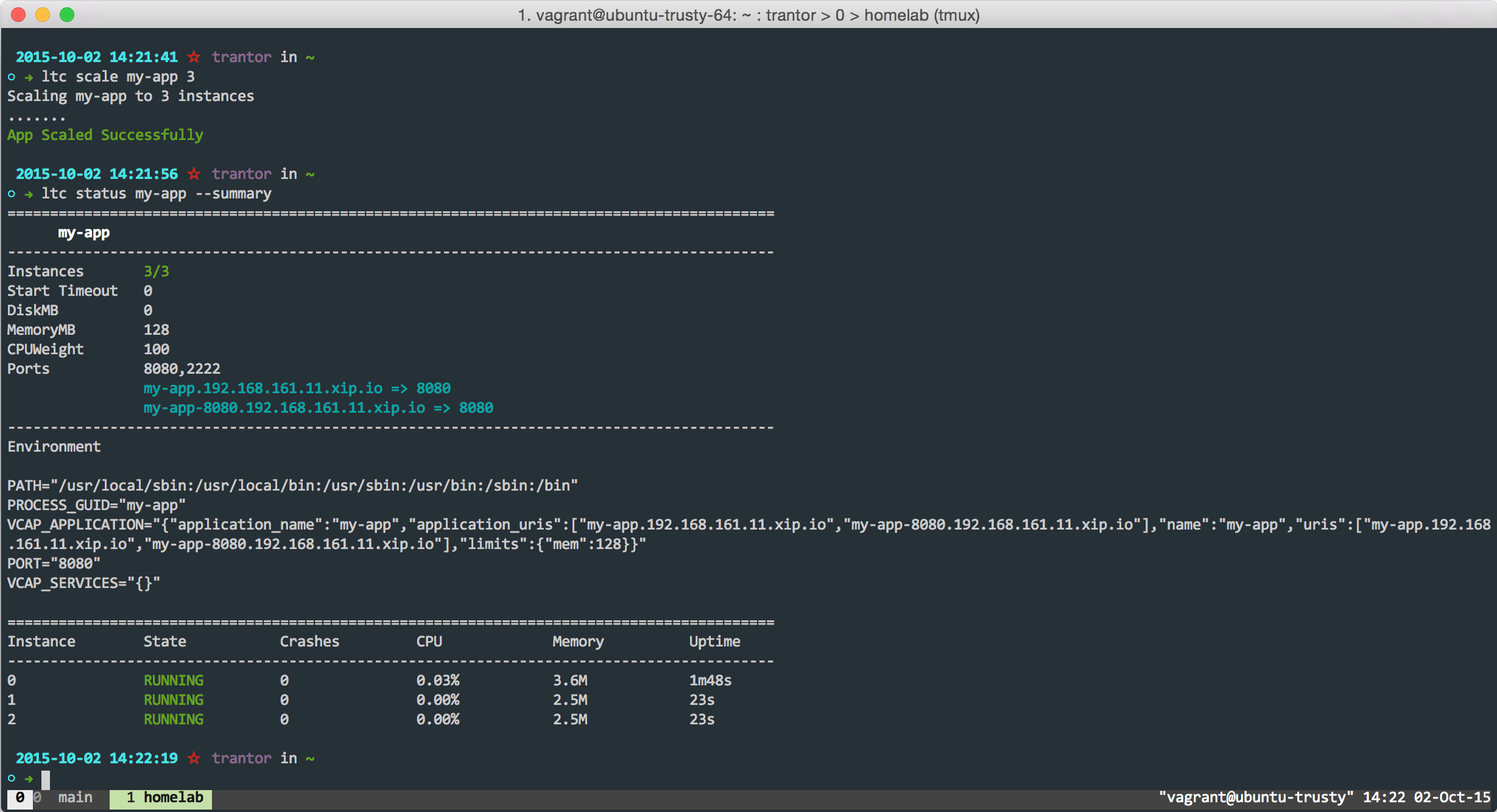Image resolution: width=1497 pixels, height=812 pixels.
Task: Click the green Instances 3/3 value
Action: tap(157, 271)
